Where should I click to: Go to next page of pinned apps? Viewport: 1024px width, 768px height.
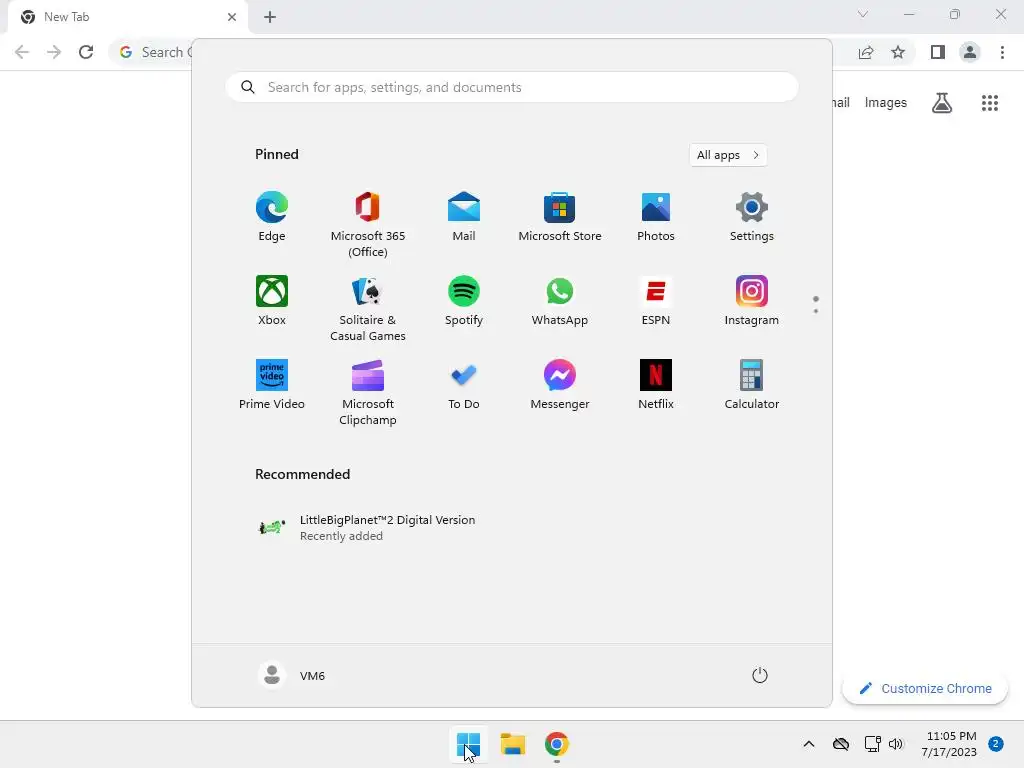[x=816, y=311]
